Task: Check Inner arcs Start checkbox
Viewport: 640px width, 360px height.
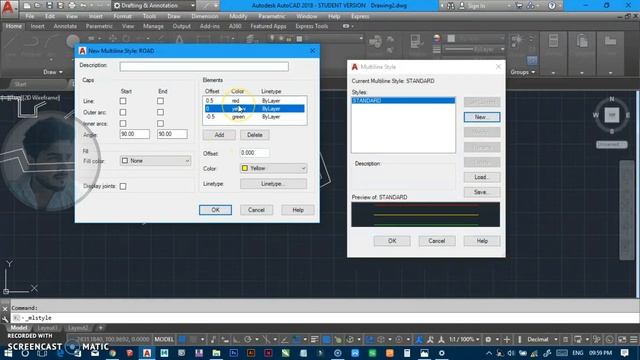Action: (123, 123)
